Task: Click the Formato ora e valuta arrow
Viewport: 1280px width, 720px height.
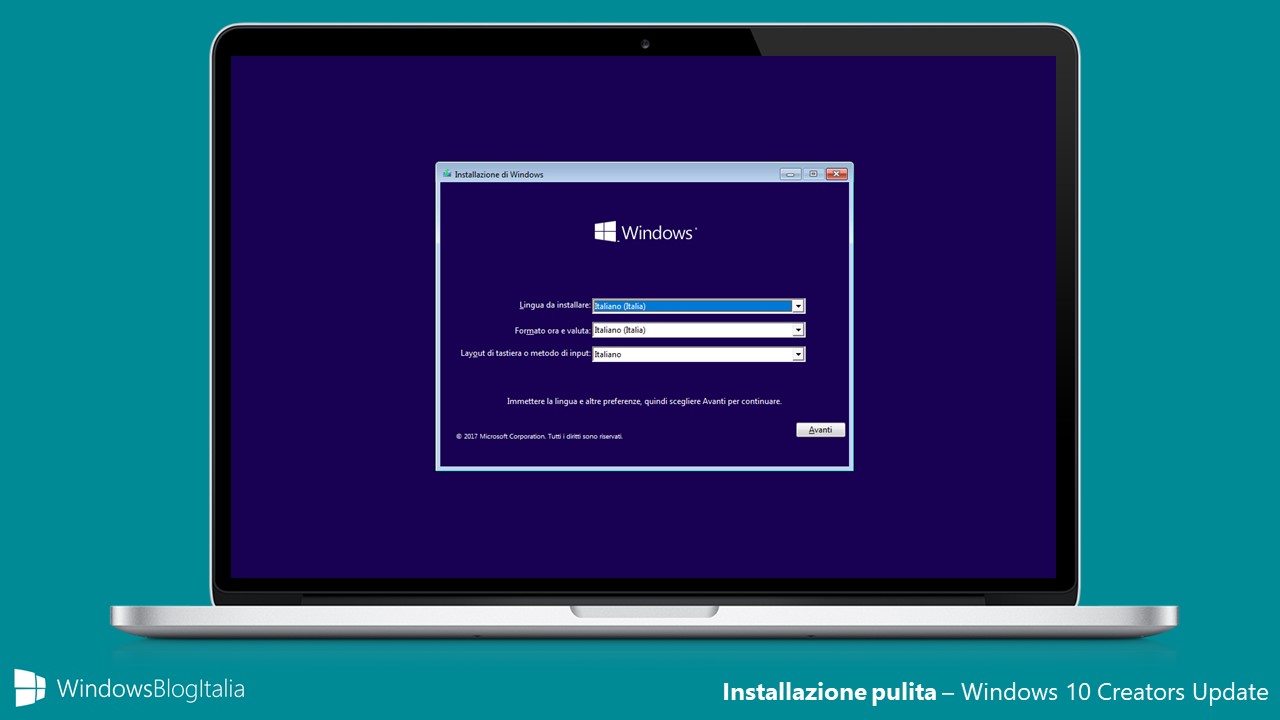Action: click(x=798, y=330)
